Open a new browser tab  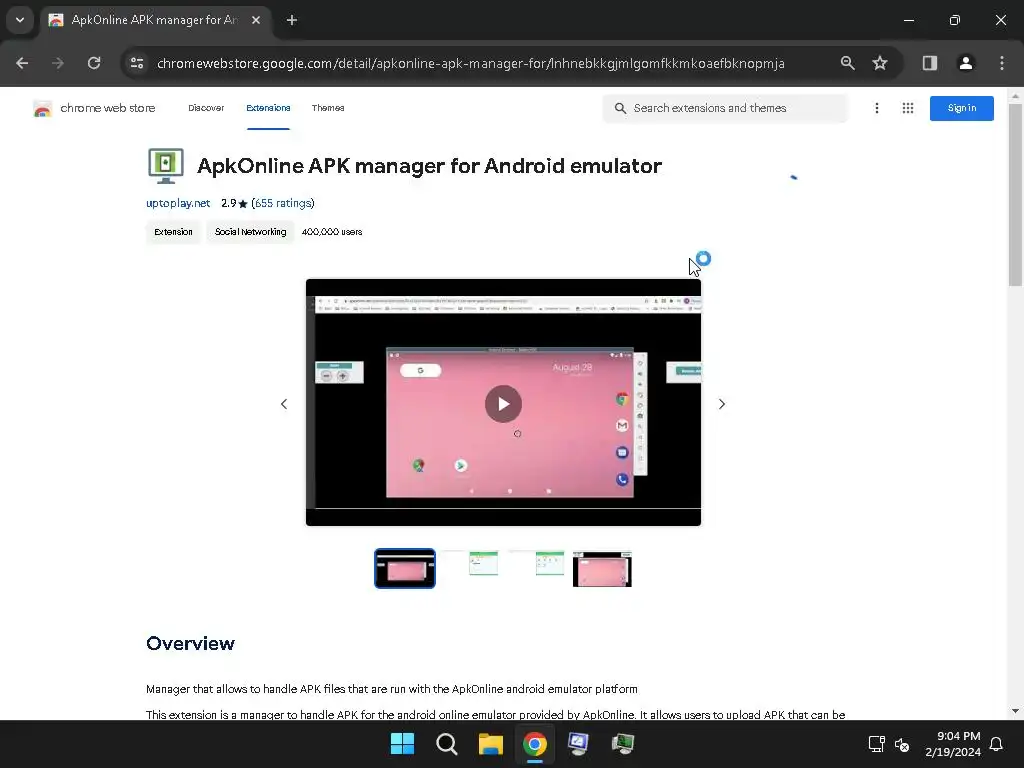292,20
